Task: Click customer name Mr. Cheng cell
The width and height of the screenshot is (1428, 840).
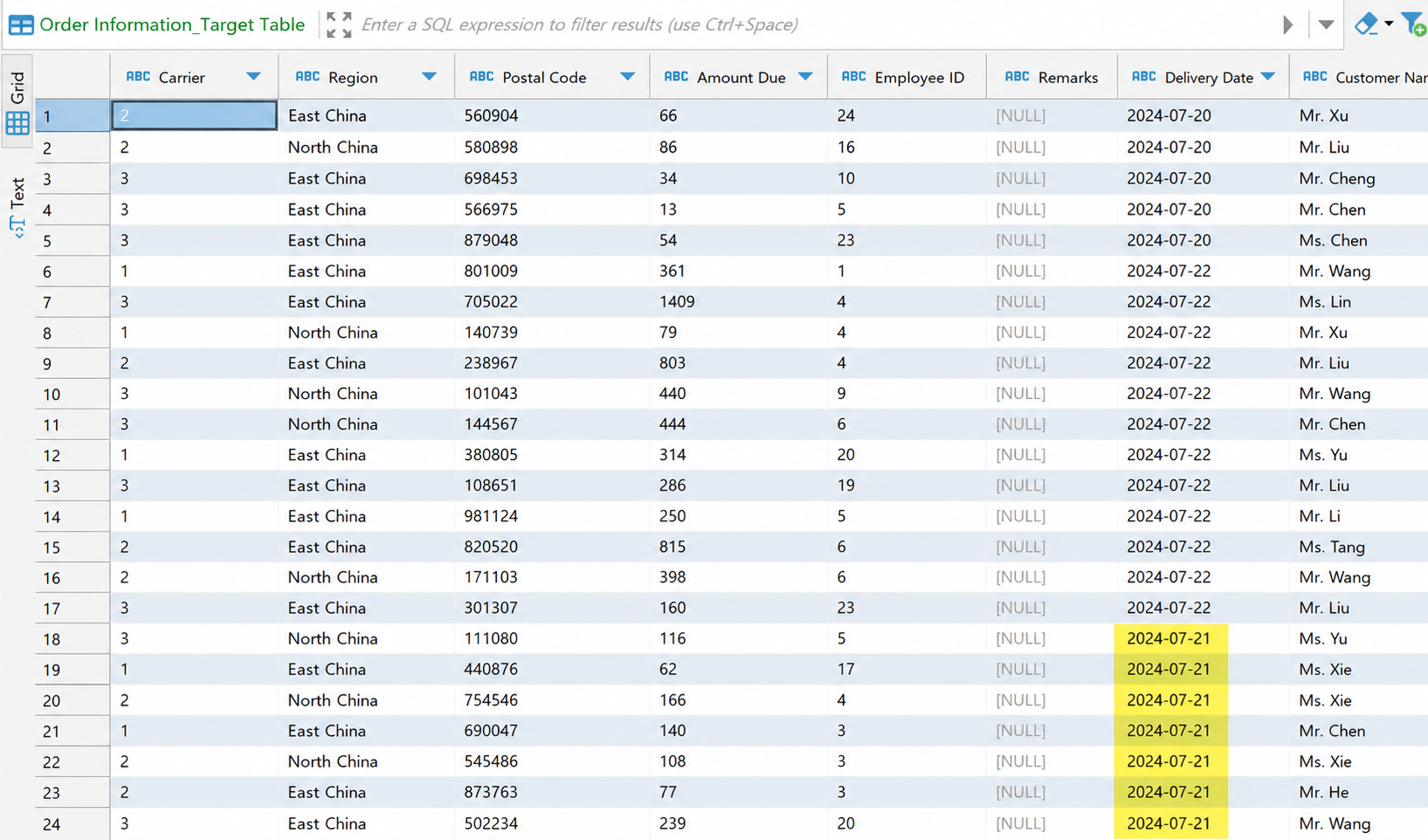Action: 1359,178
